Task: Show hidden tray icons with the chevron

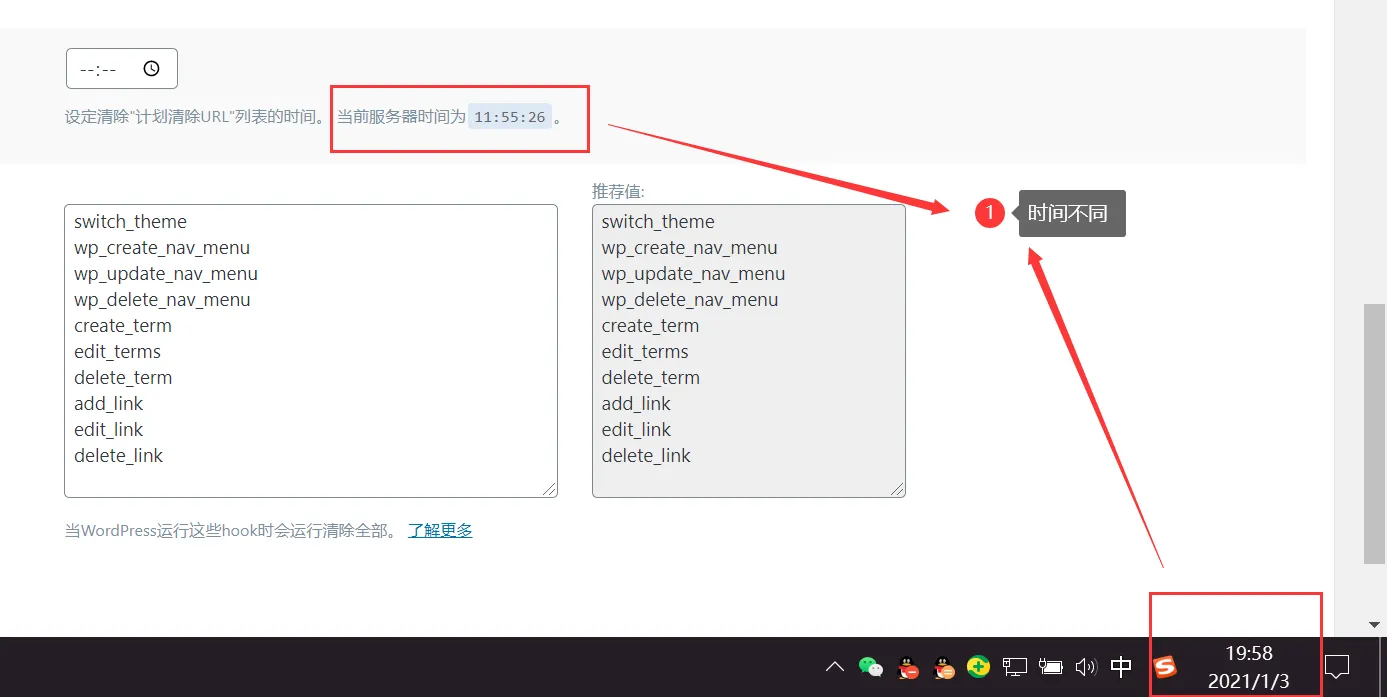Action: tap(835, 667)
